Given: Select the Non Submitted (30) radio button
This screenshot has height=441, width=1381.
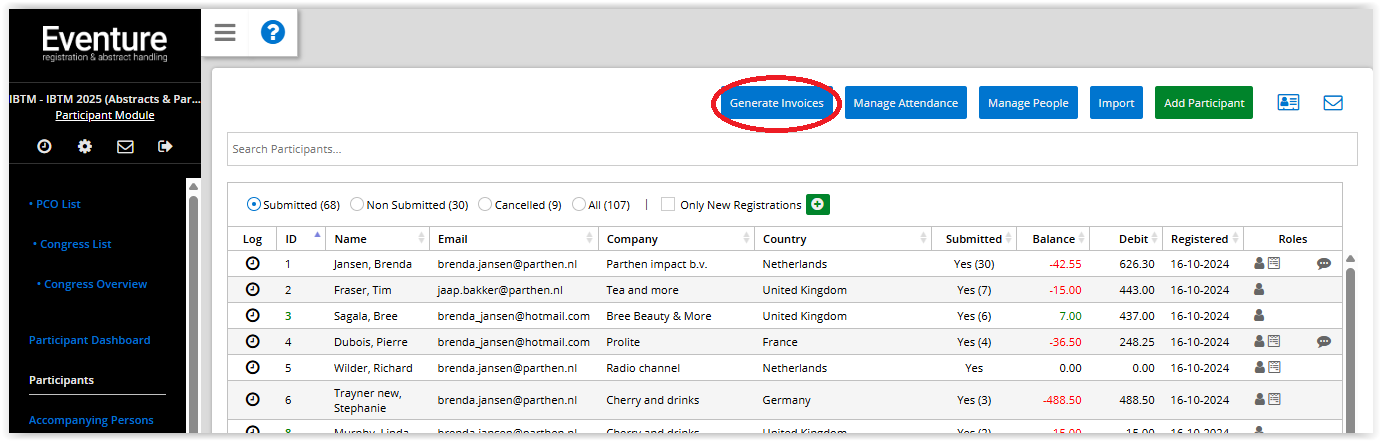Looking at the screenshot, I should (357, 205).
